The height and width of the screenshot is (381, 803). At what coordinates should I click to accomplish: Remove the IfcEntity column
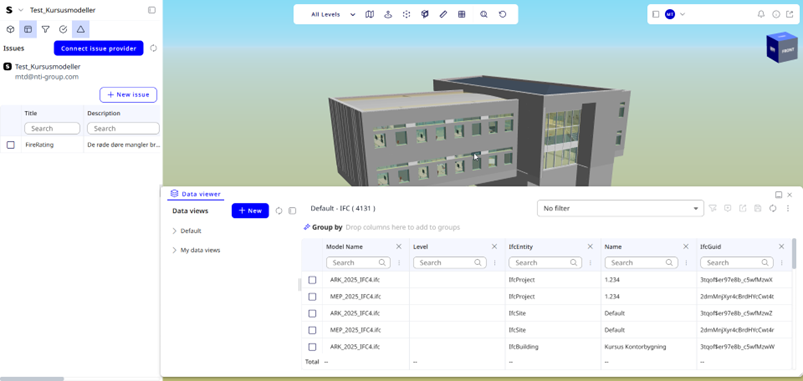coord(590,247)
